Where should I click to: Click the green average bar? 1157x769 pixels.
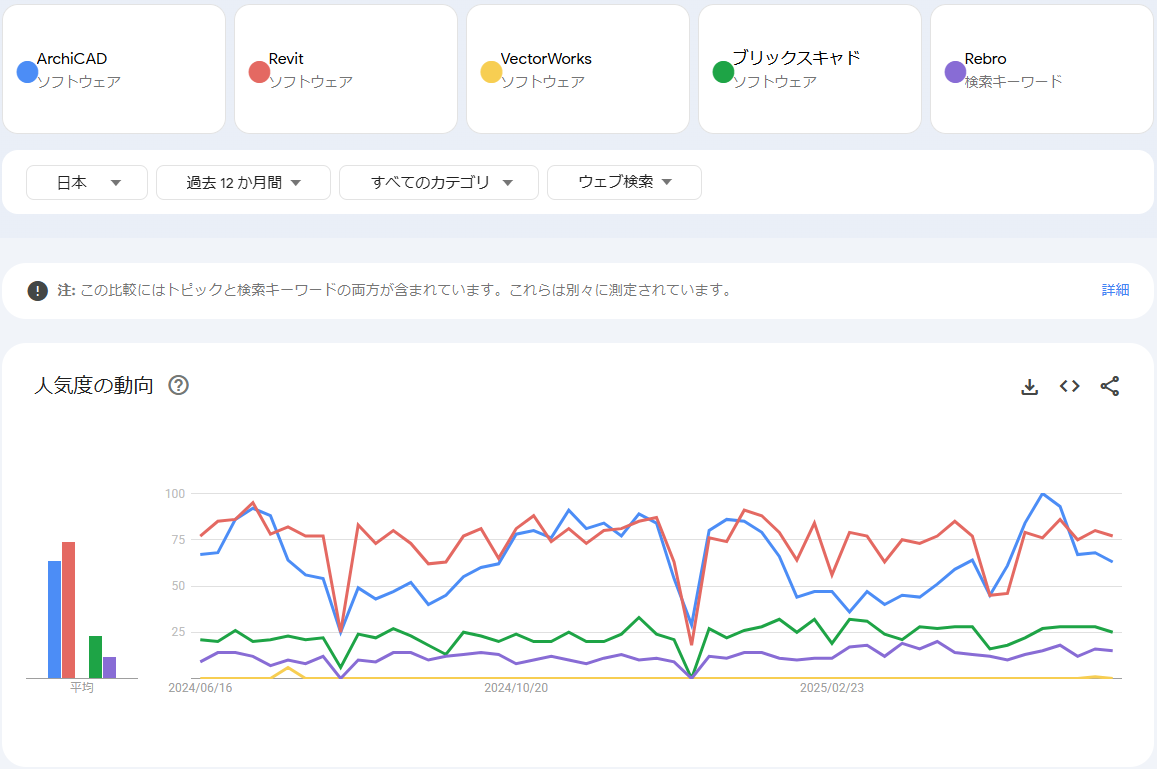click(x=95, y=657)
